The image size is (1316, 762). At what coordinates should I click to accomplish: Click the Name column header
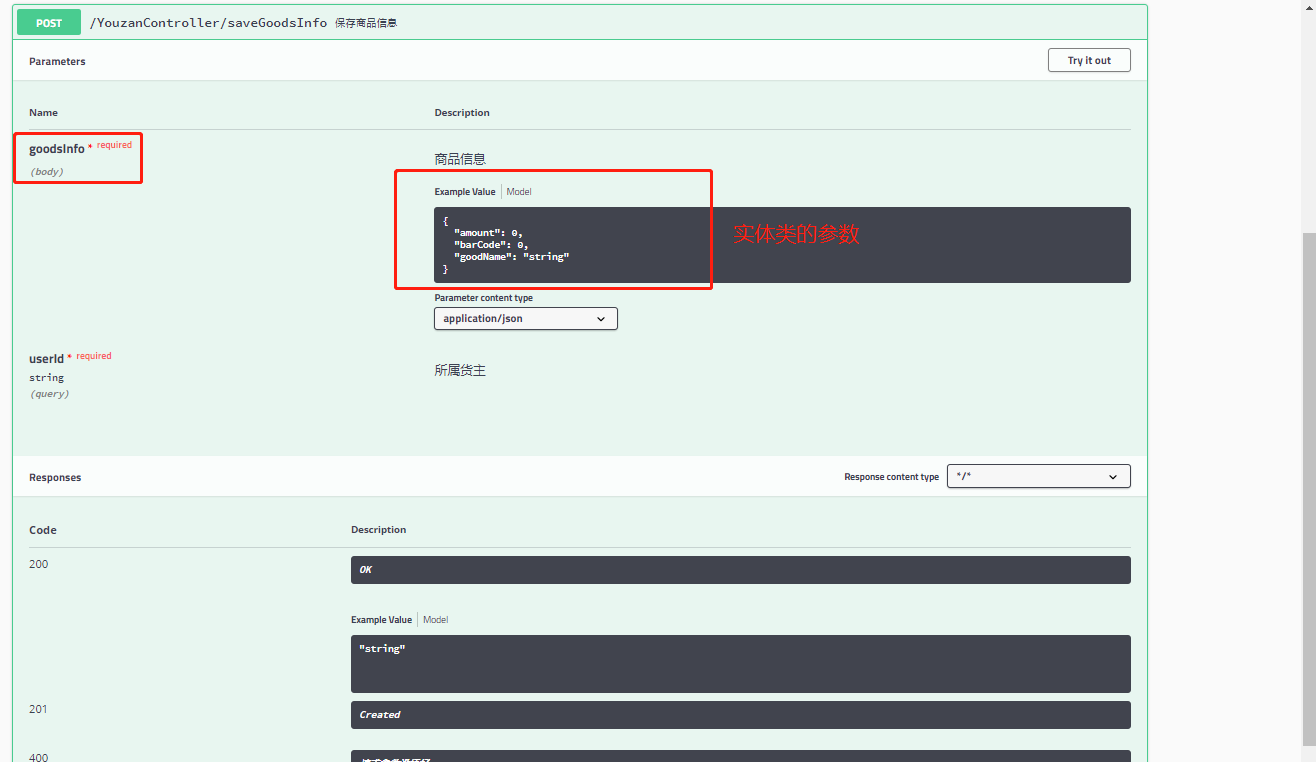(43, 112)
